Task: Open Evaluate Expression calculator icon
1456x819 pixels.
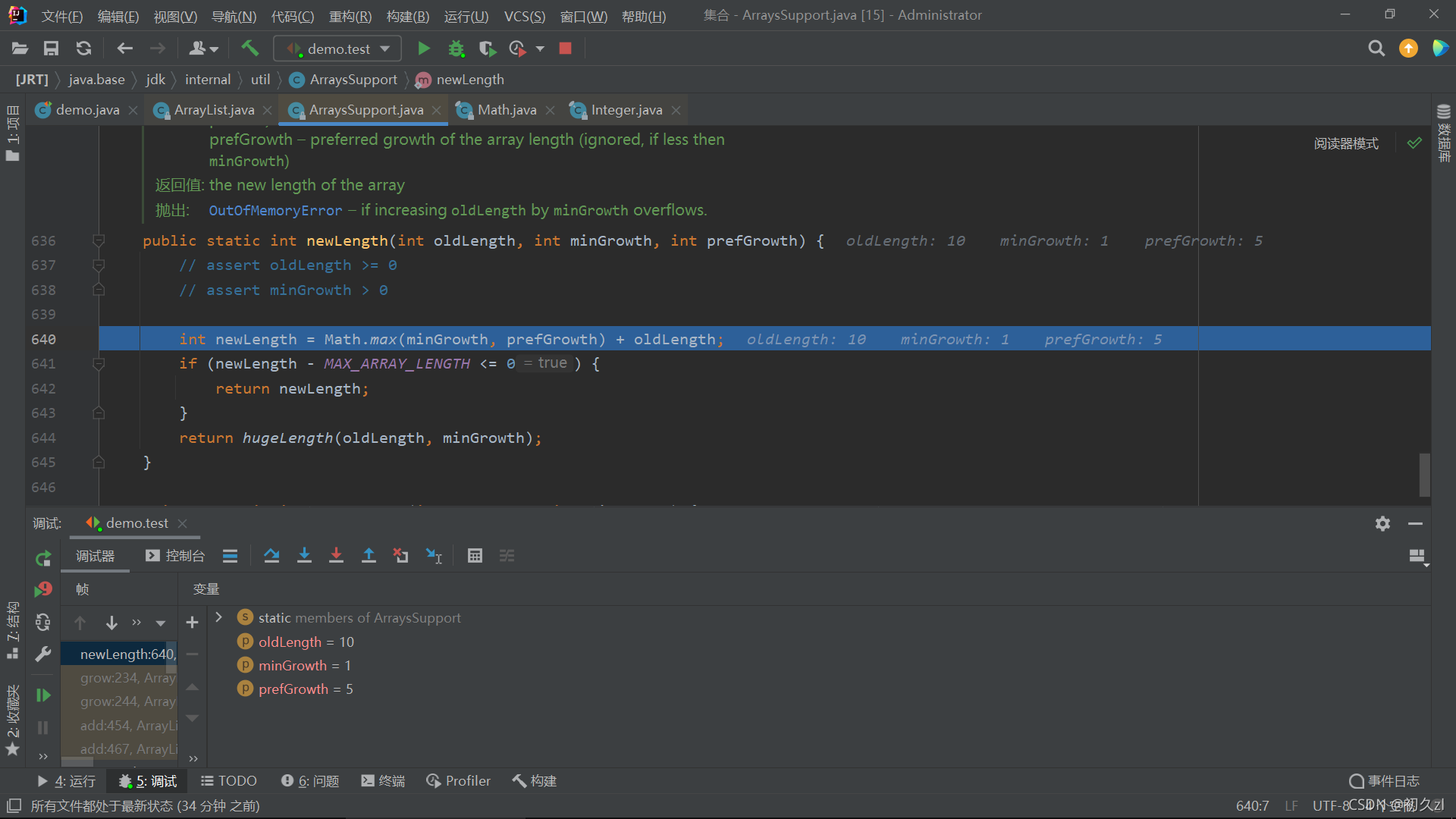Action: [x=475, y=556]
